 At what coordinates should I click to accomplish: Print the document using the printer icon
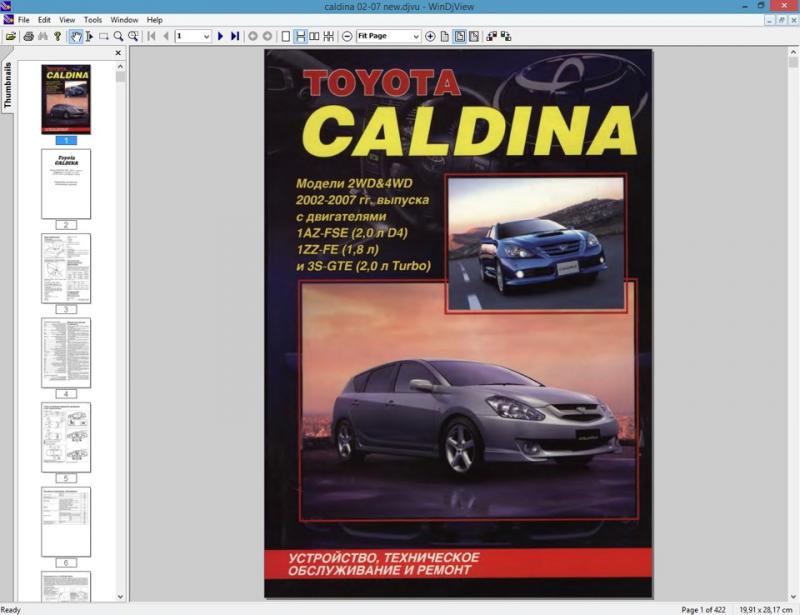pyautogui.click(x=29, y=36)
